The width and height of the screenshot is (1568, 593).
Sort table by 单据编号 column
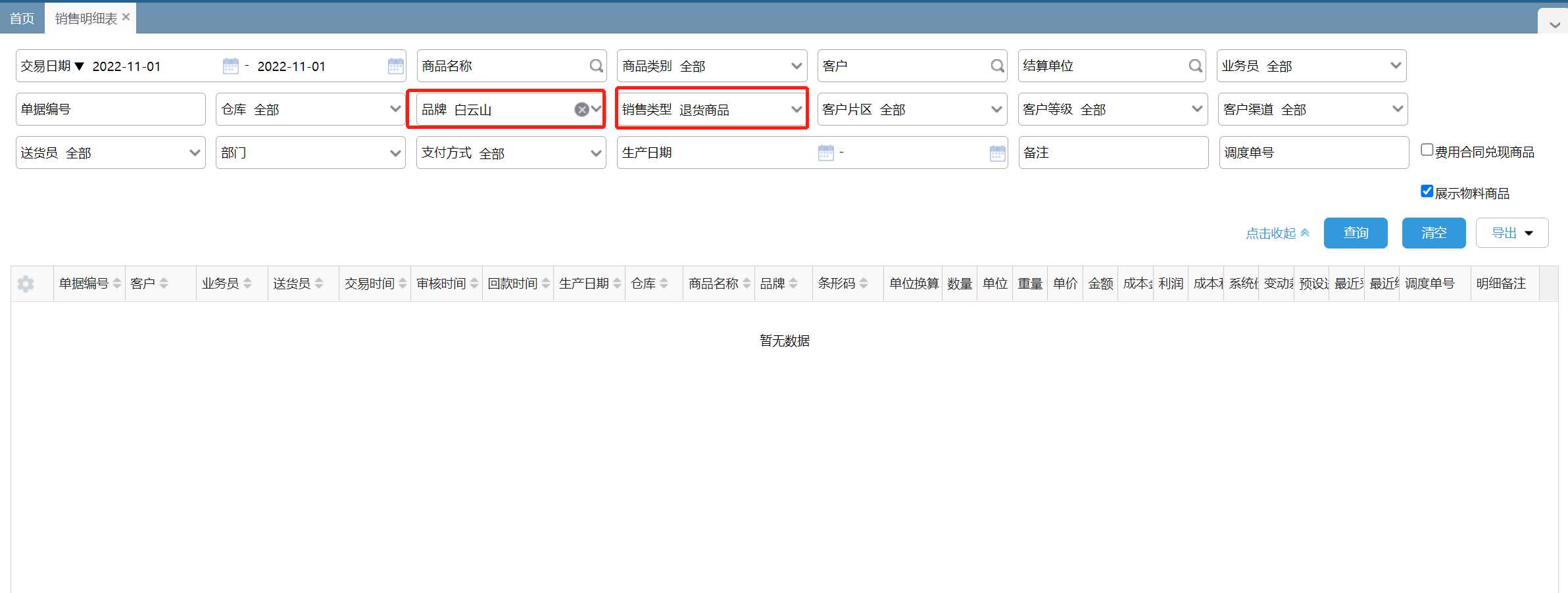point(117,283)
